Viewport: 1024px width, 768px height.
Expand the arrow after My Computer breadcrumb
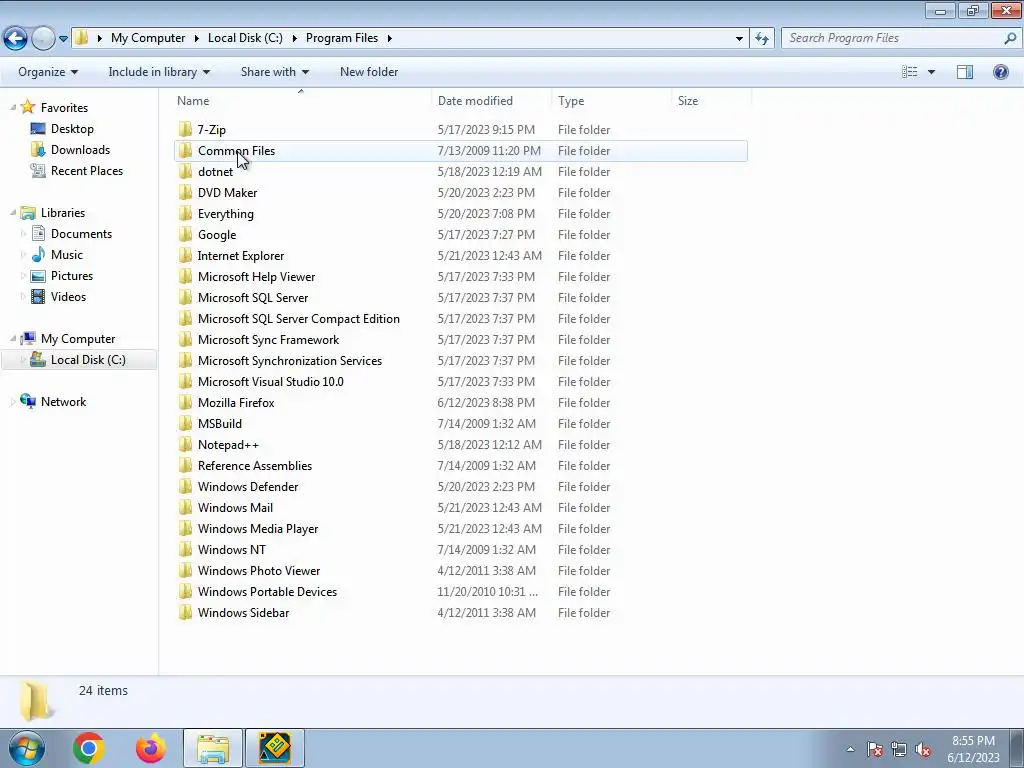point(197,39)
